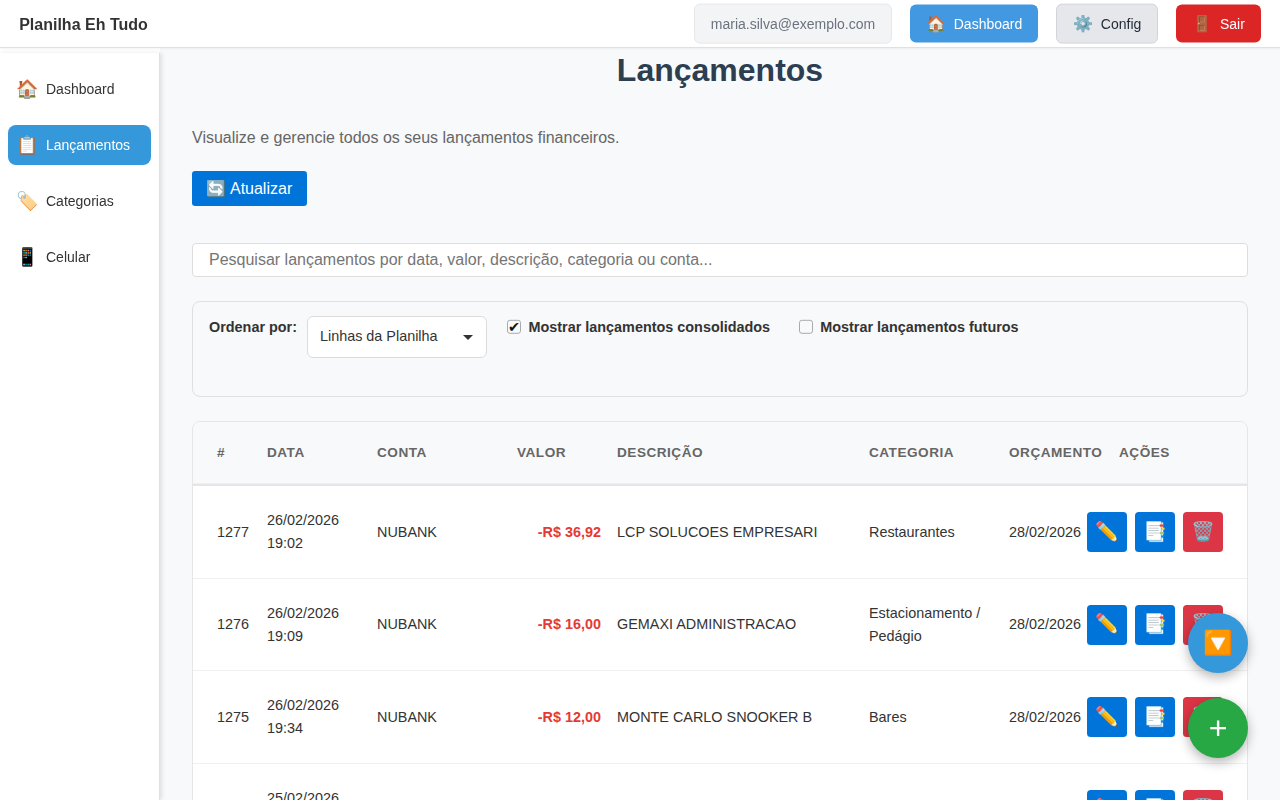Uncheck Mostrar lançamentos consolidados

coord(513,326)
